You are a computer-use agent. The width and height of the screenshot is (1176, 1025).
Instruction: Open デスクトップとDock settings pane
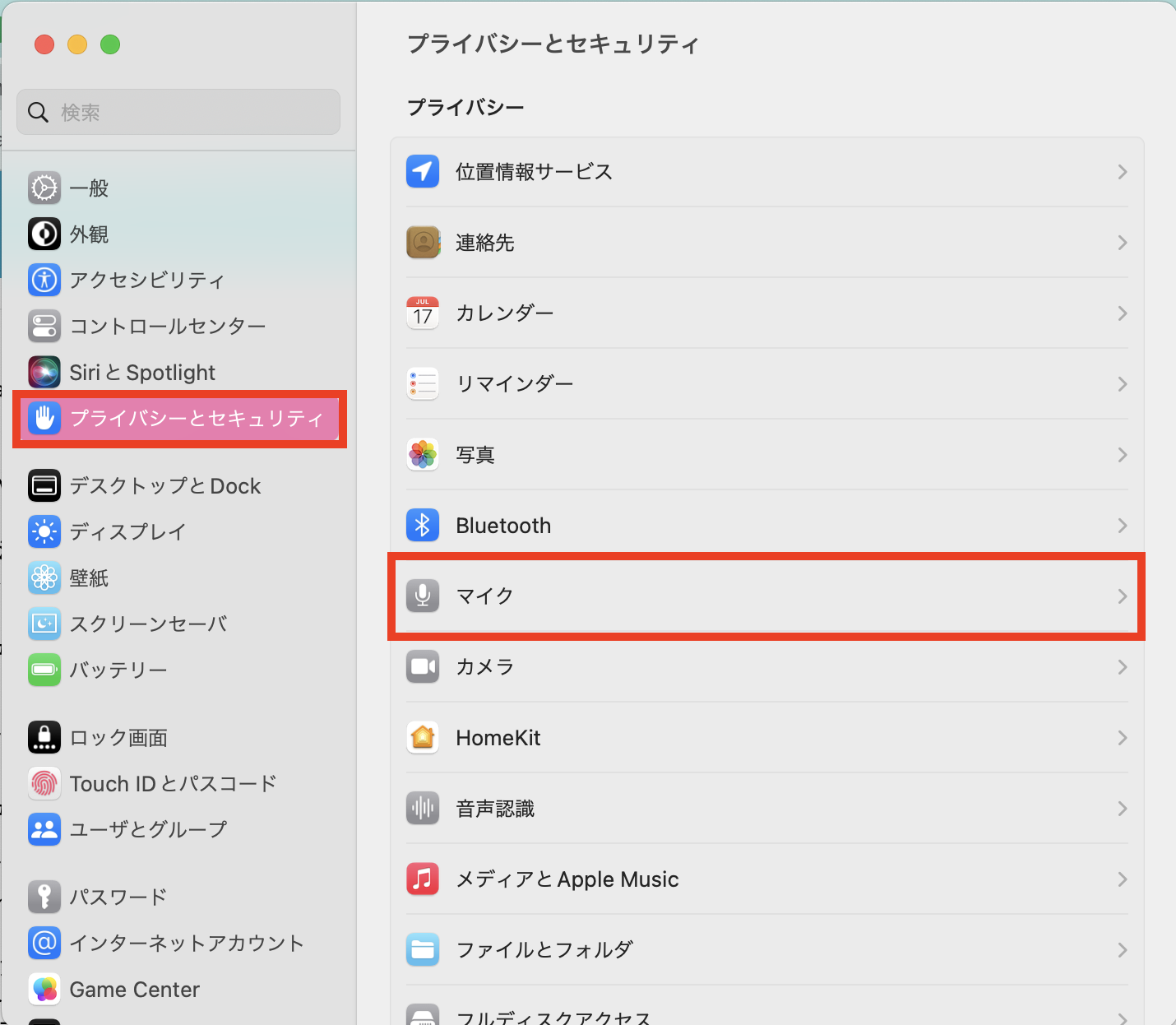pyautogui.click(x=164, y=485)
